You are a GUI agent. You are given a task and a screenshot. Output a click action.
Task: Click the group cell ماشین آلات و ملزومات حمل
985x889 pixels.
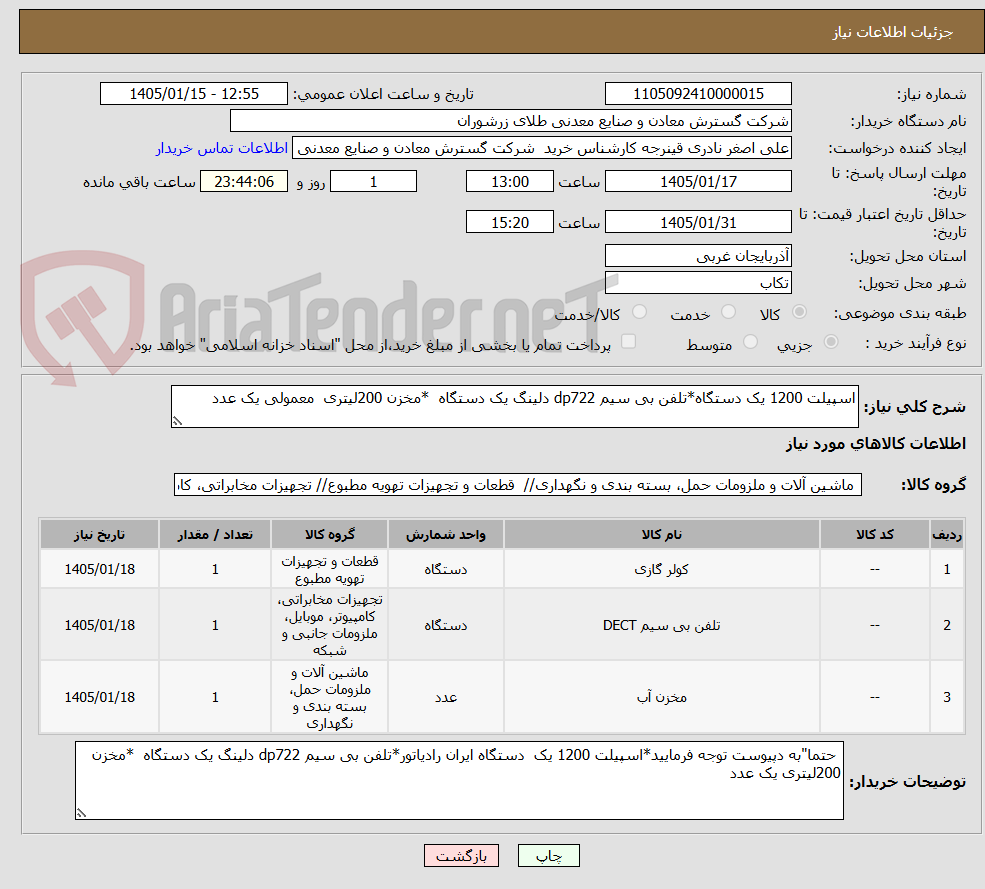click(330, 697)
